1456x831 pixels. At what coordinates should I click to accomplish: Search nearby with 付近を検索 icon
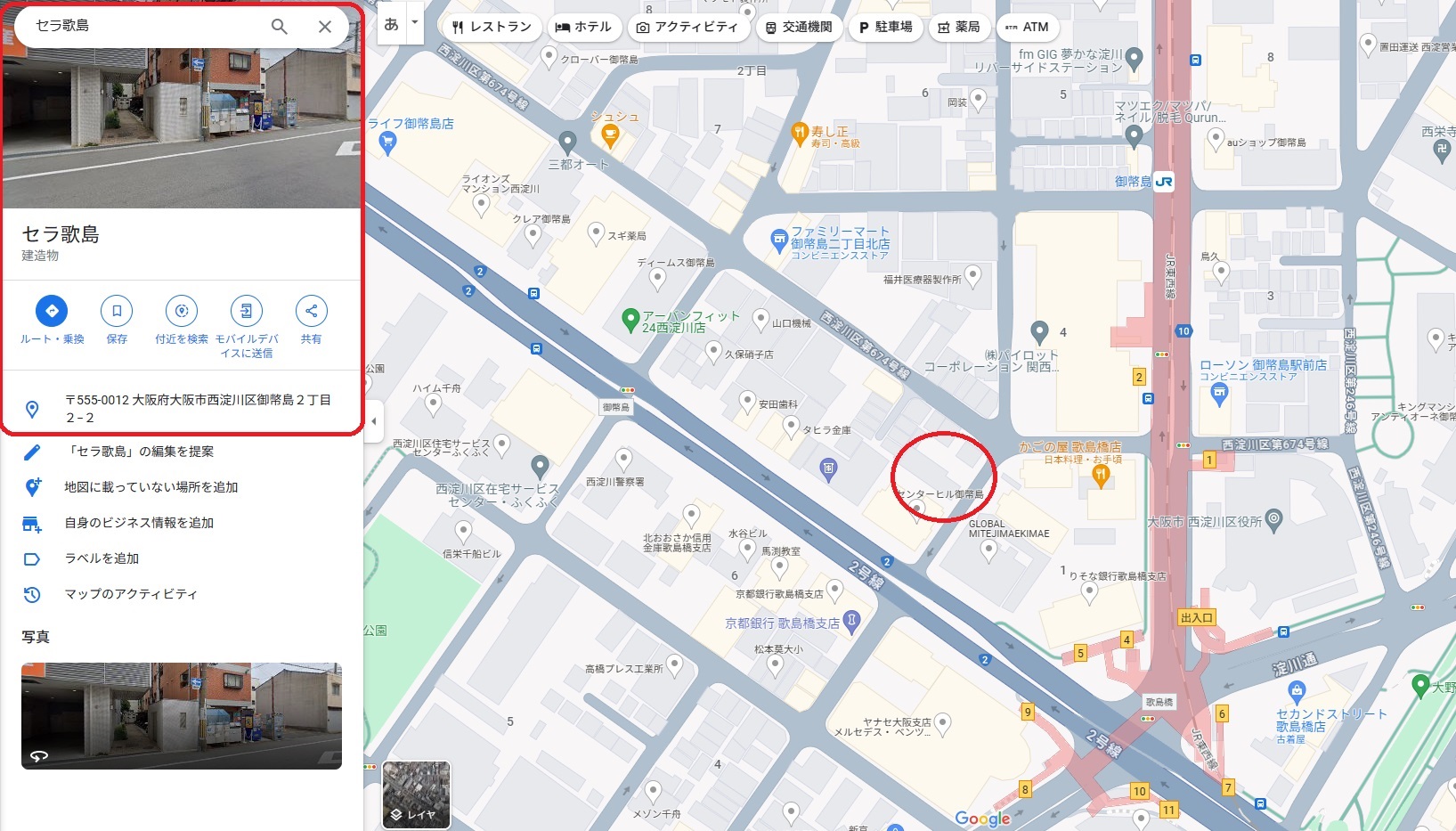(x=182, y=311)
